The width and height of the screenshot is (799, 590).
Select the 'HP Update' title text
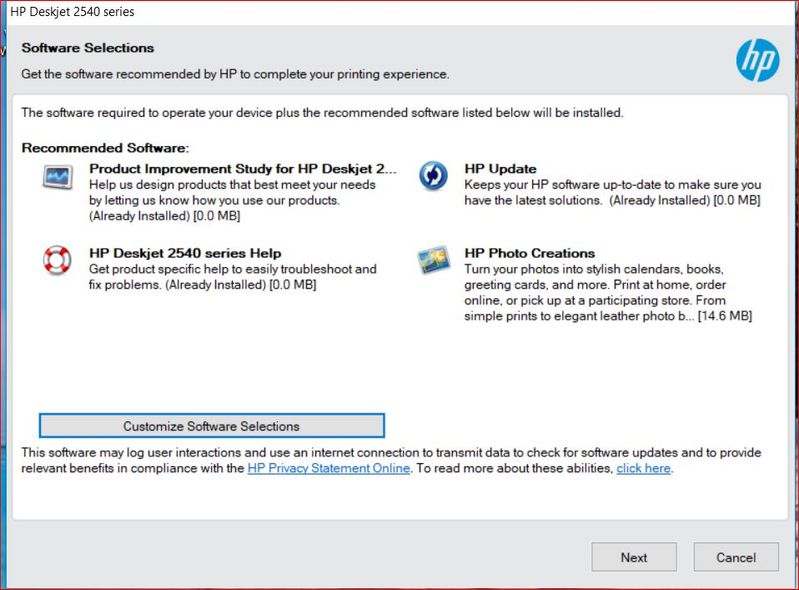pyautogui.click(x=500, y=169)
